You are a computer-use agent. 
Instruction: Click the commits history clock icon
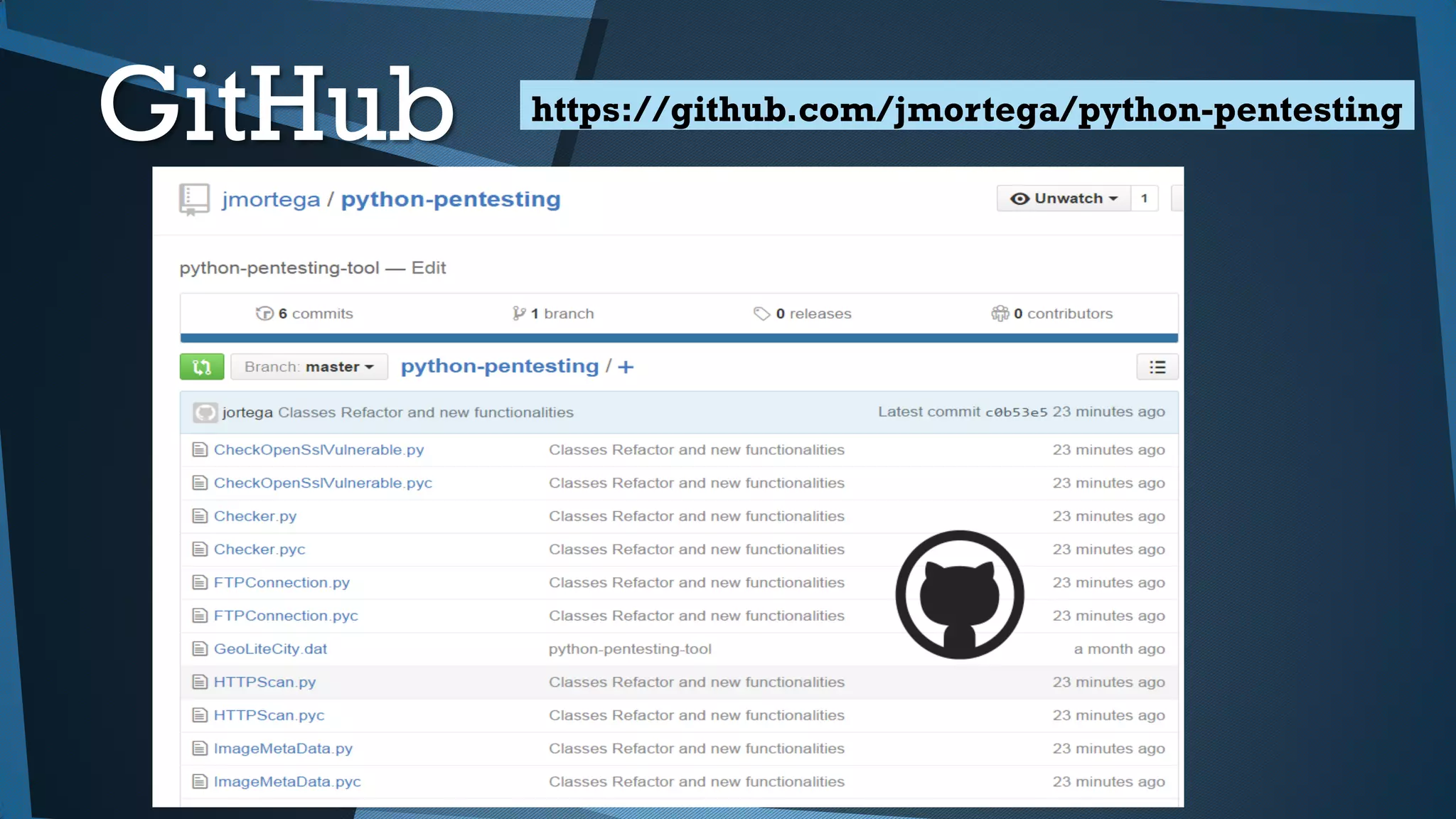[x=264, y=314]
